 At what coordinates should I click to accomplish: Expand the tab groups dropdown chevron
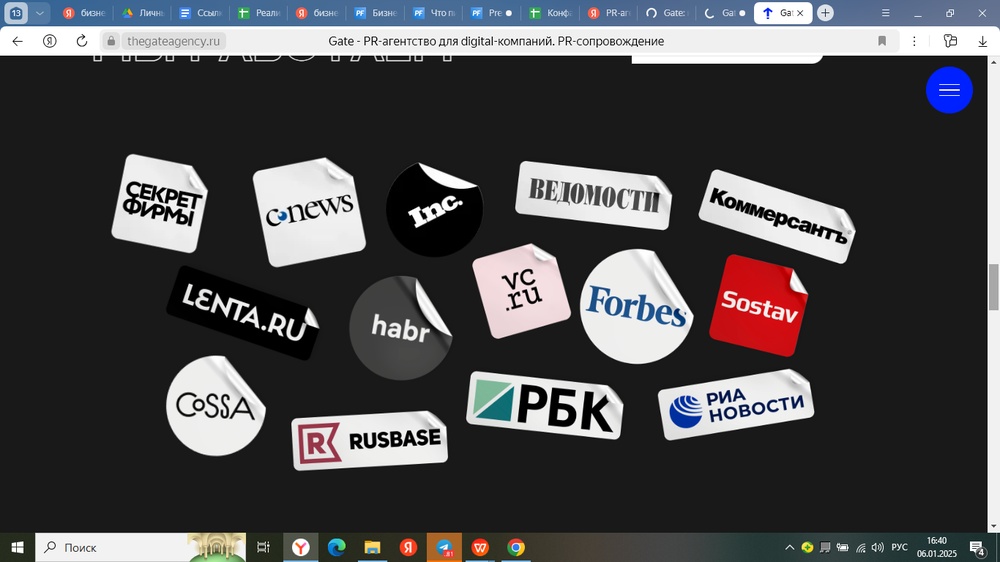pyautogui.click(x=40, y=13)
